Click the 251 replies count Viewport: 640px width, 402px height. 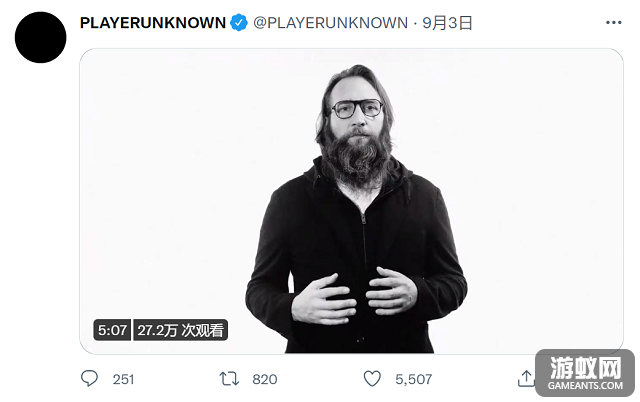point(123,380)
